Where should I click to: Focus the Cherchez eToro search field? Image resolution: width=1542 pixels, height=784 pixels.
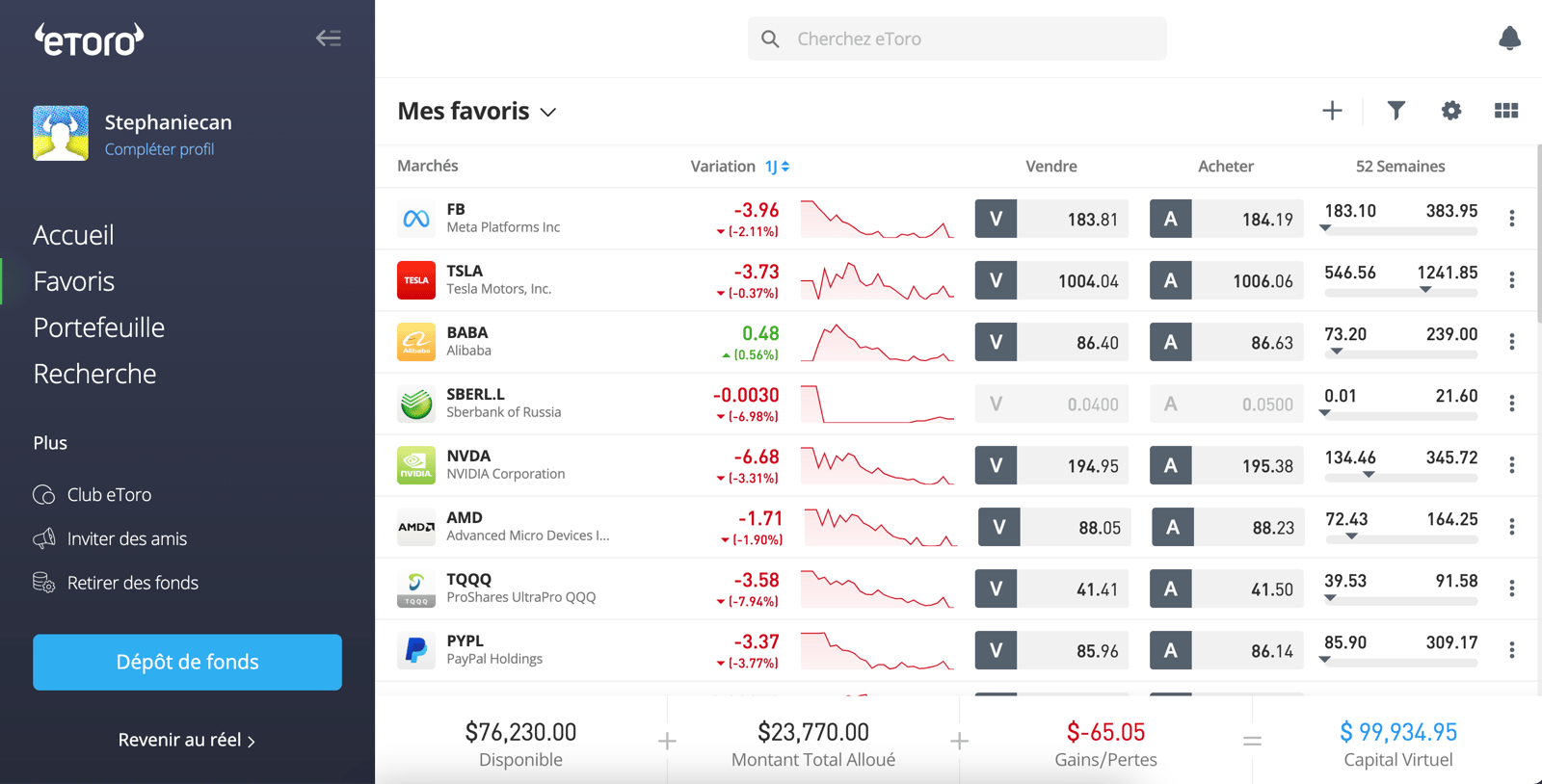point(957,39)
